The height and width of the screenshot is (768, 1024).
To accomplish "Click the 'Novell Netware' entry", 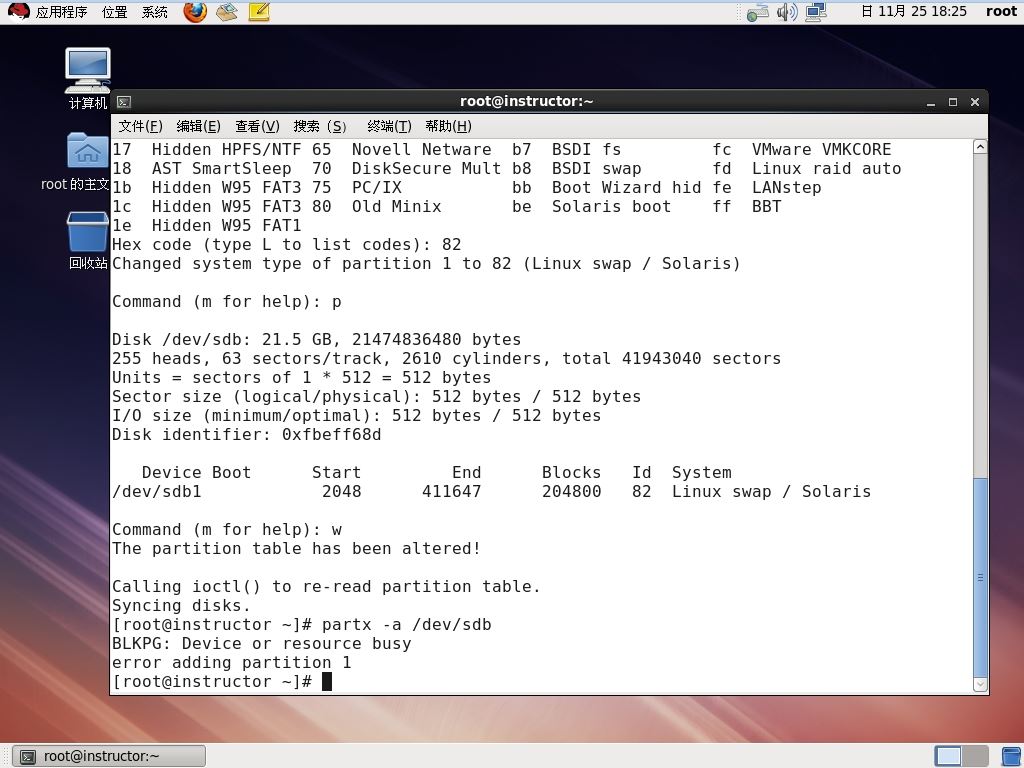I will tap(421, 150).
